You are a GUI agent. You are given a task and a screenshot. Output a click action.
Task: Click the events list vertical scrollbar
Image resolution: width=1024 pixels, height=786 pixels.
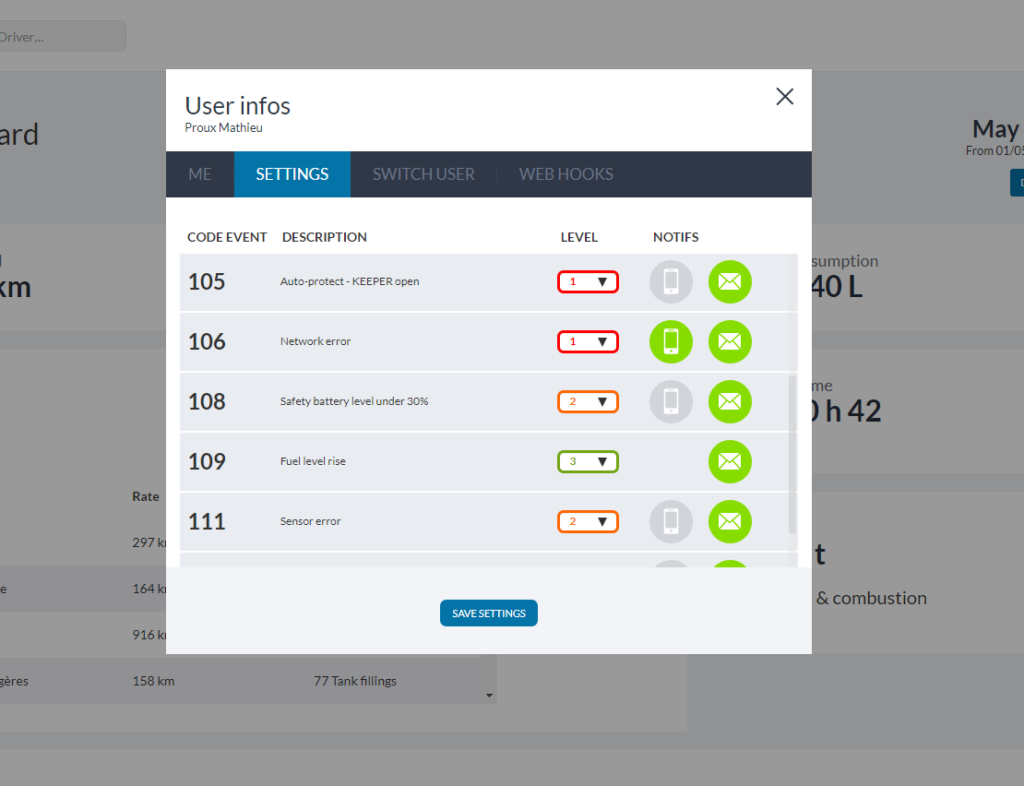pyautogui.click(x=793, y=450)
